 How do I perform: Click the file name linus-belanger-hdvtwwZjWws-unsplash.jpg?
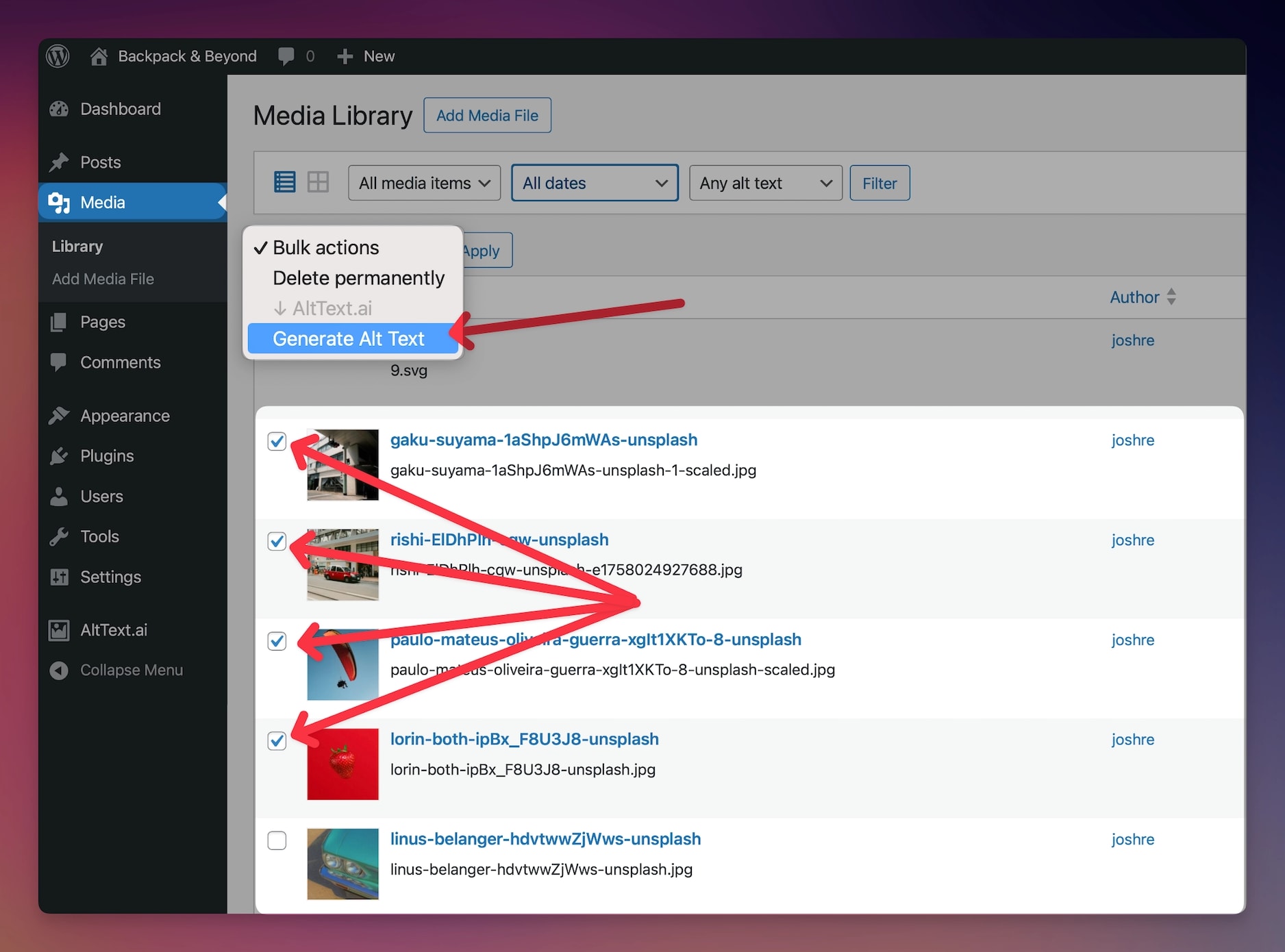(x=541, y=870)
